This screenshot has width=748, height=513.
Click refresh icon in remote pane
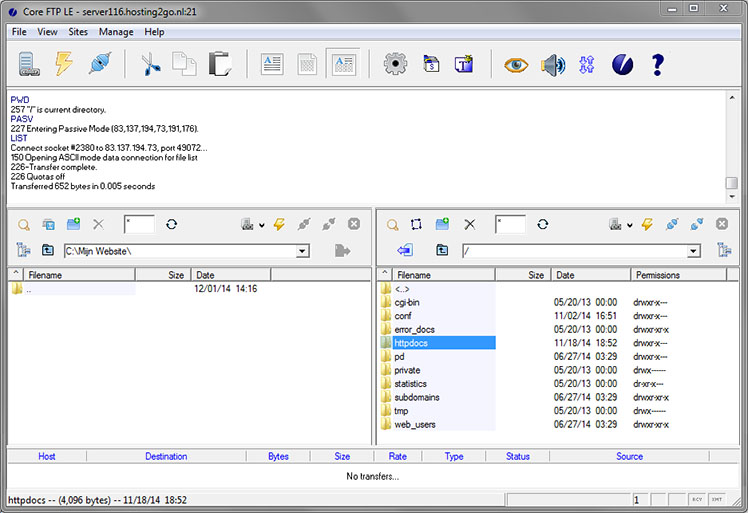(543, 224)
